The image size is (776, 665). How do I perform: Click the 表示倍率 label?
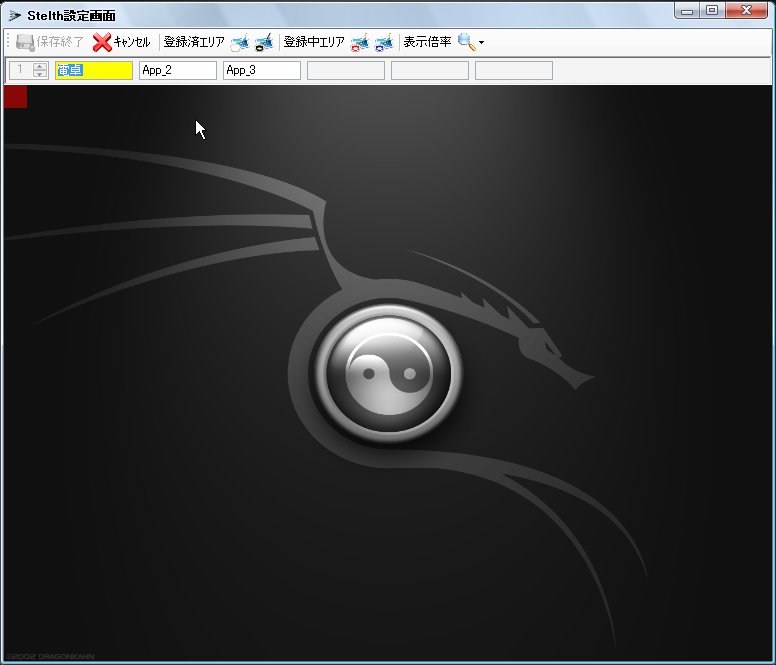click(x=427, y=42)
